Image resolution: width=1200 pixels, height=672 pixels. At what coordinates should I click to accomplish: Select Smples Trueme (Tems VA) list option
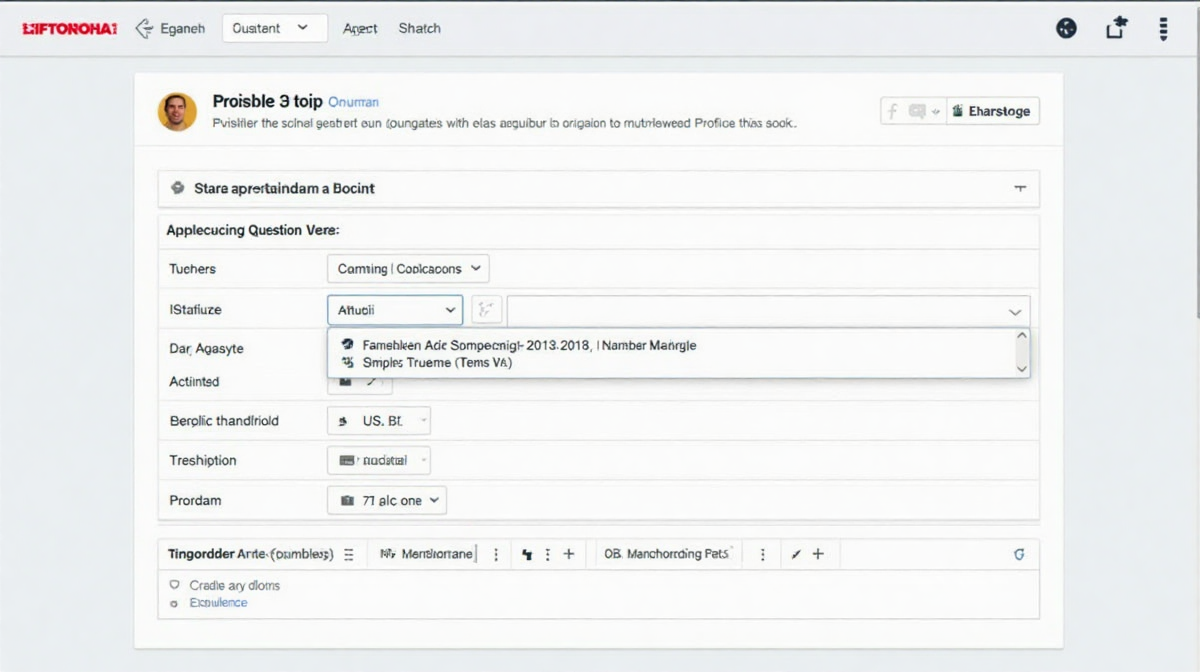pyautogui.click(x=437, y=363)
